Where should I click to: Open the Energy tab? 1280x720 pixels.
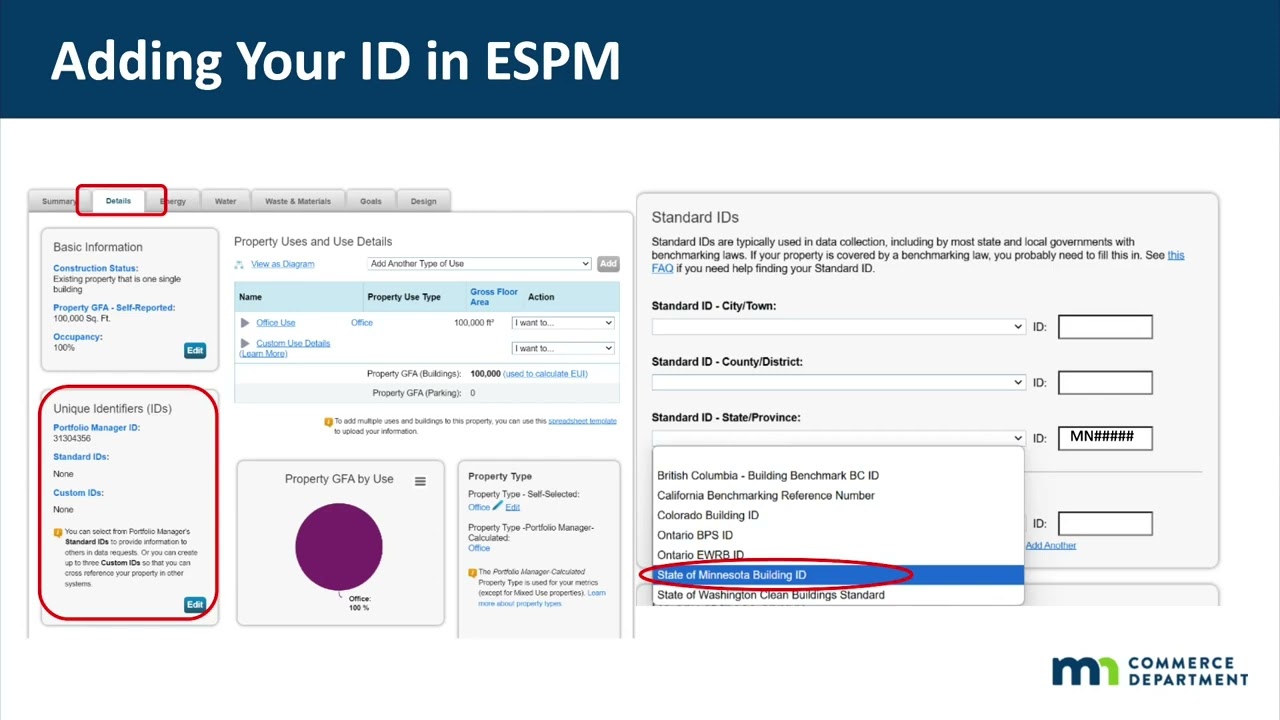click(x=174, y=201)
